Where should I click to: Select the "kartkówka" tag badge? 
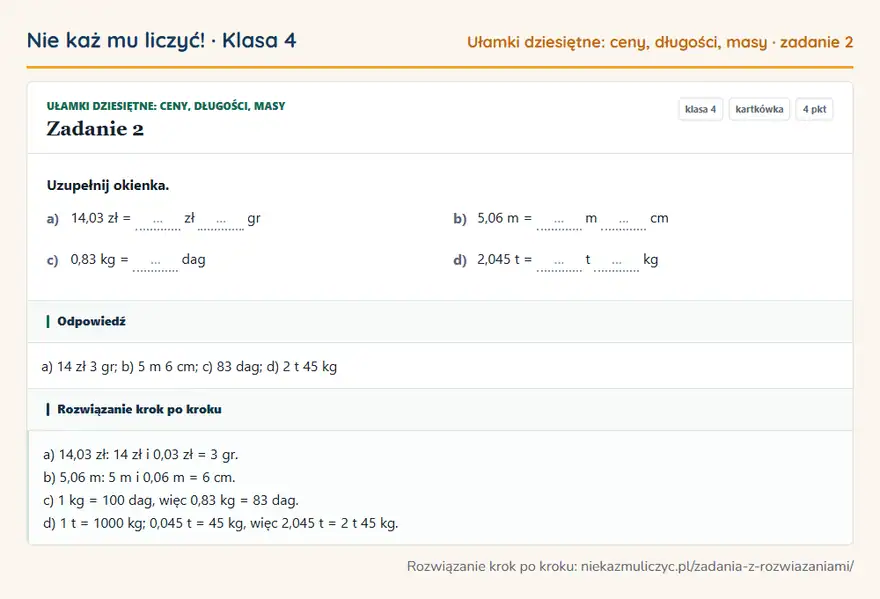759,109
